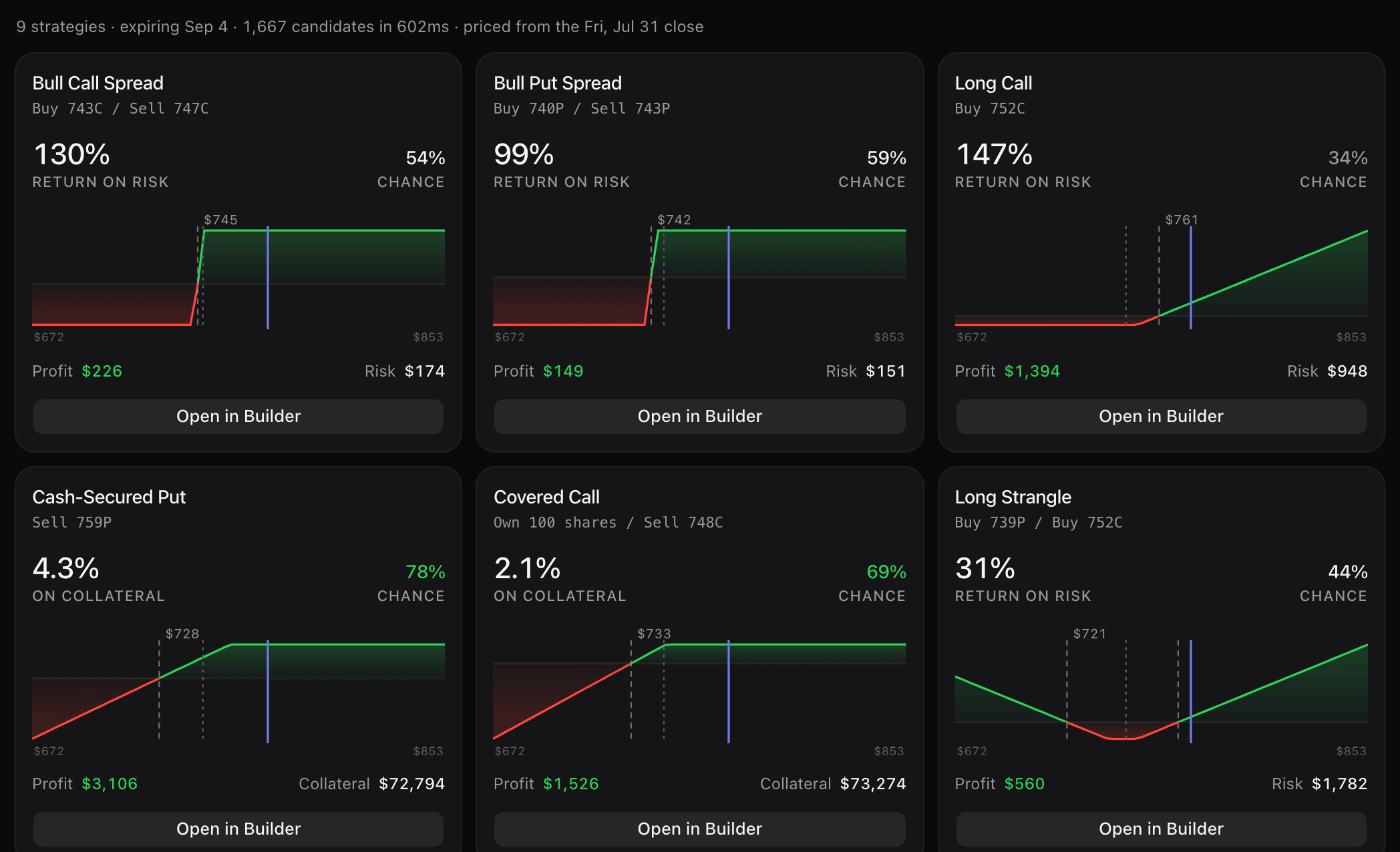Click 'Own 100 shares / Sell 748C' text
This screenshot has height=852, width=1400.
click(608, 522)
